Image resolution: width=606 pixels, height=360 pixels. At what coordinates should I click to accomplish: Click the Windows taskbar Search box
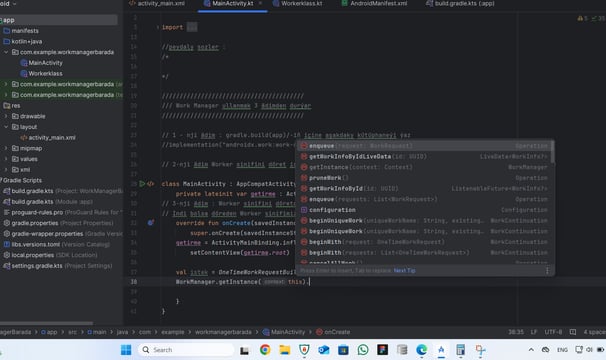(186, 350)
